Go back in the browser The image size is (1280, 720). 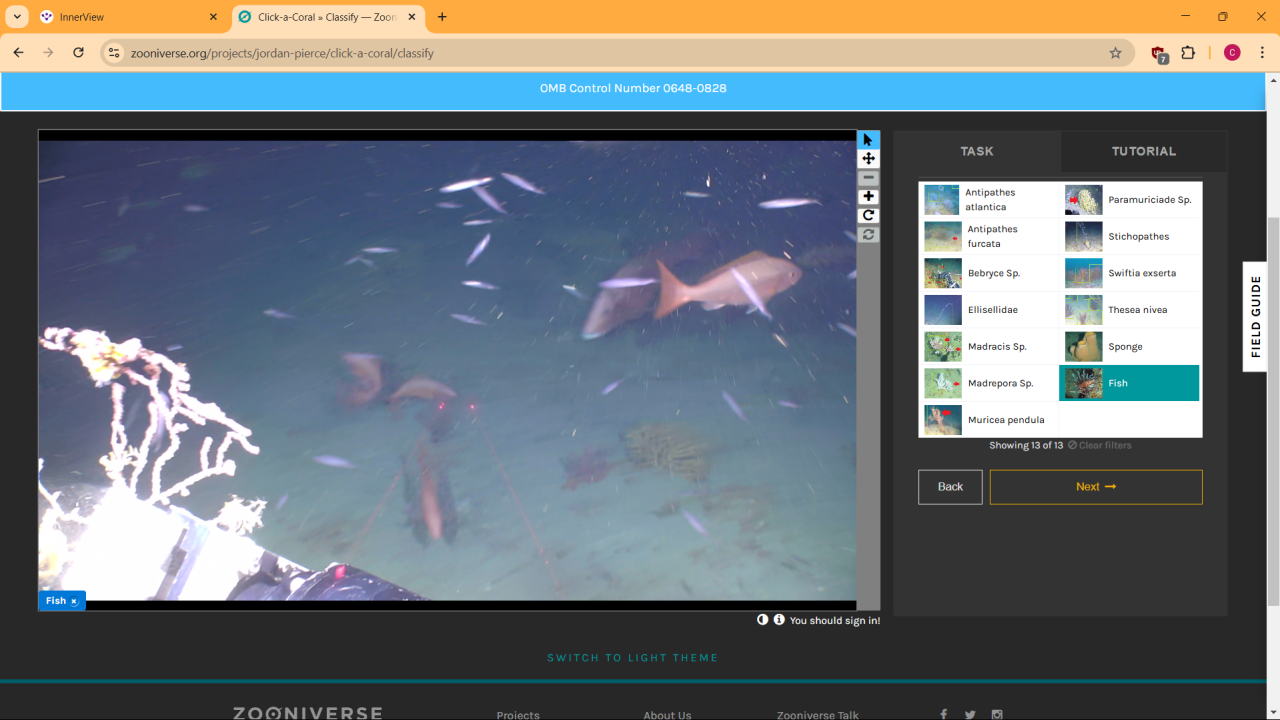(19, 53)
